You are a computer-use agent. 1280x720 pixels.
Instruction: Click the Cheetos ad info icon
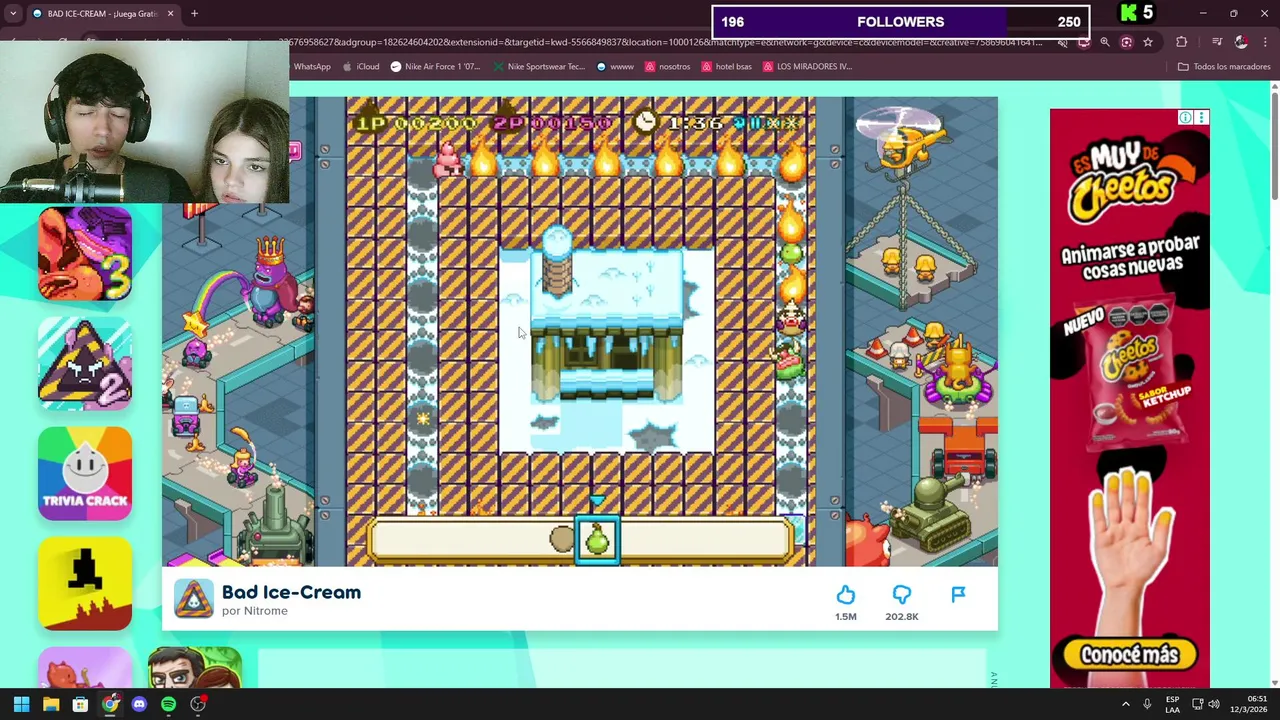point(1185,118)
